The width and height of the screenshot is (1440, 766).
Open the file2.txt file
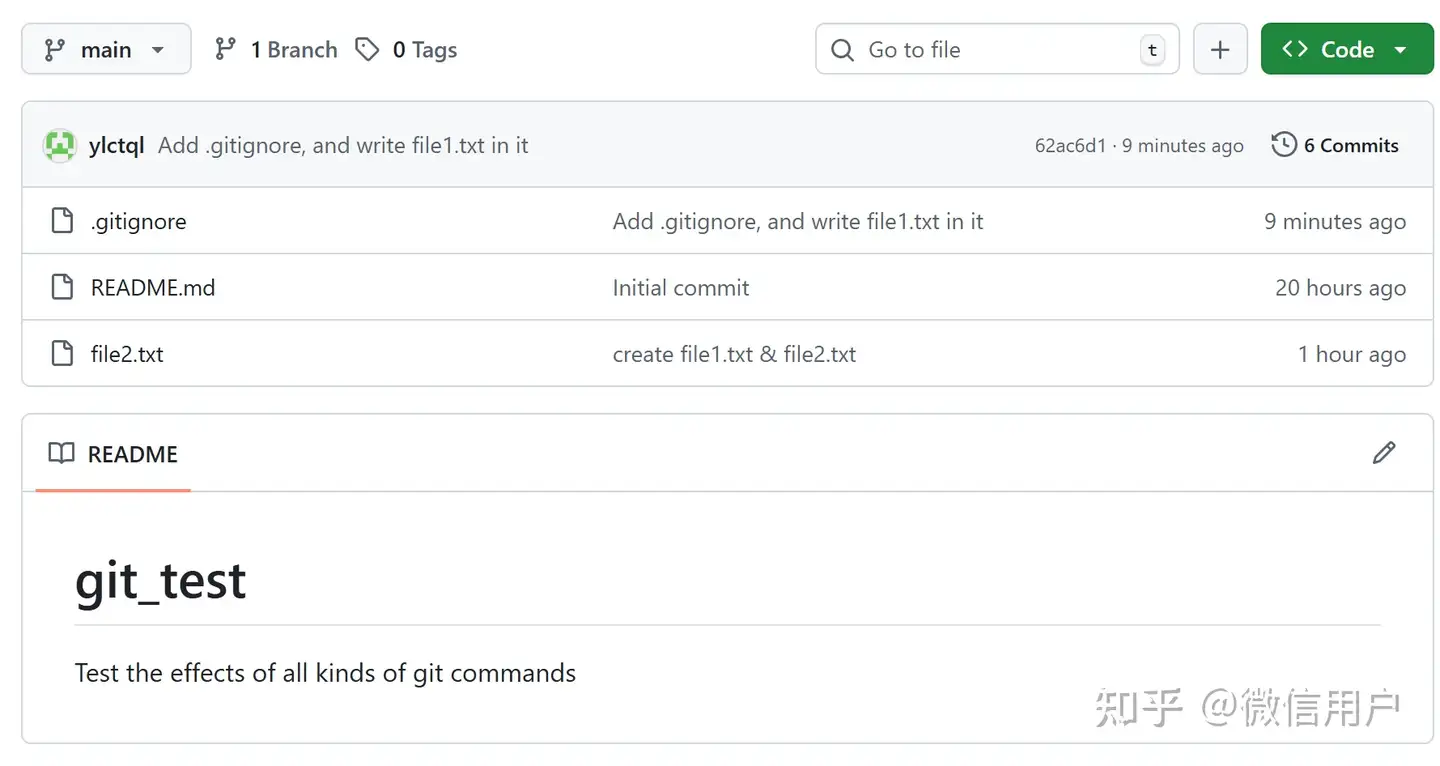pos(127,354)
